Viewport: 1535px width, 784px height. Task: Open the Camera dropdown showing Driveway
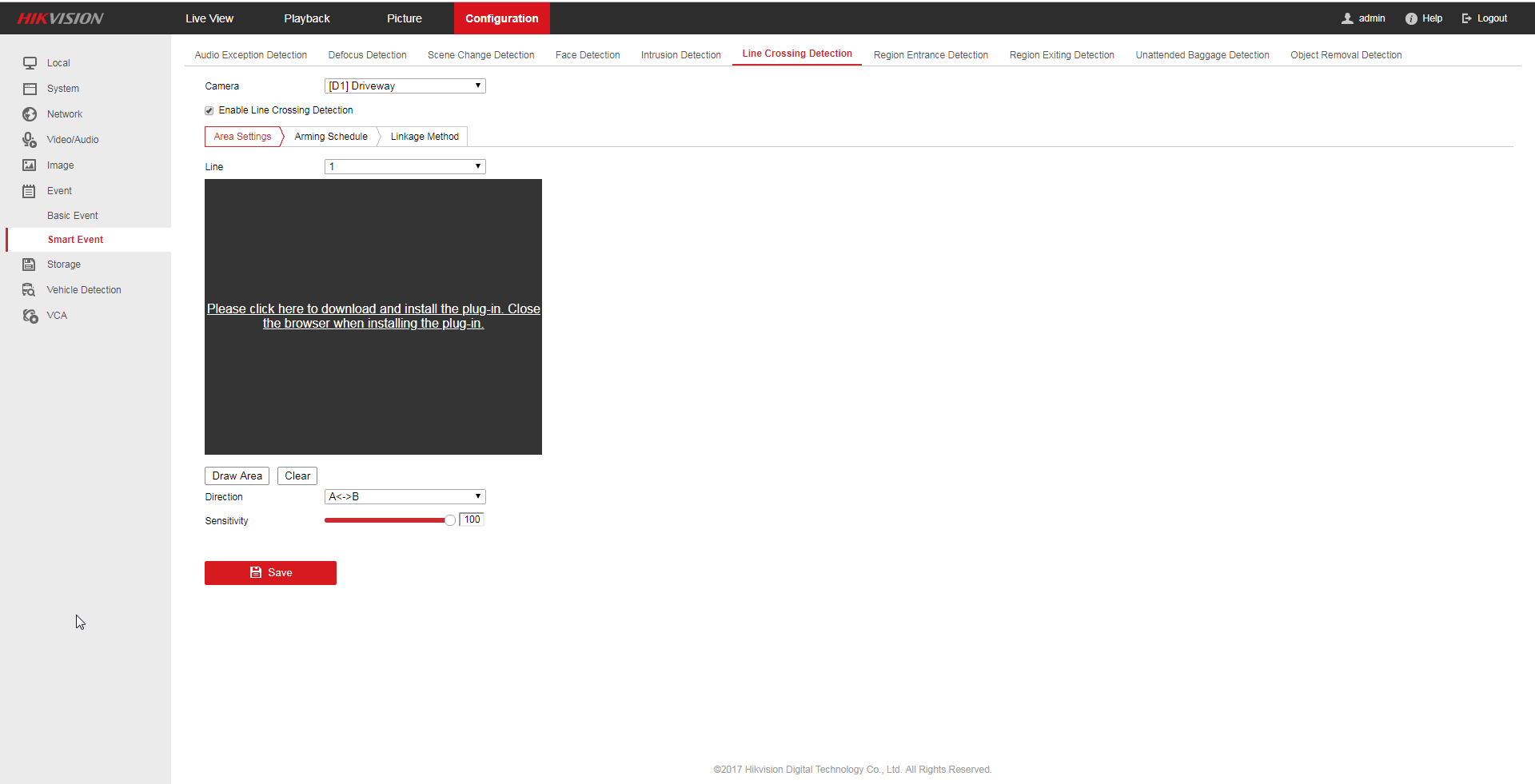click(405, 86)
